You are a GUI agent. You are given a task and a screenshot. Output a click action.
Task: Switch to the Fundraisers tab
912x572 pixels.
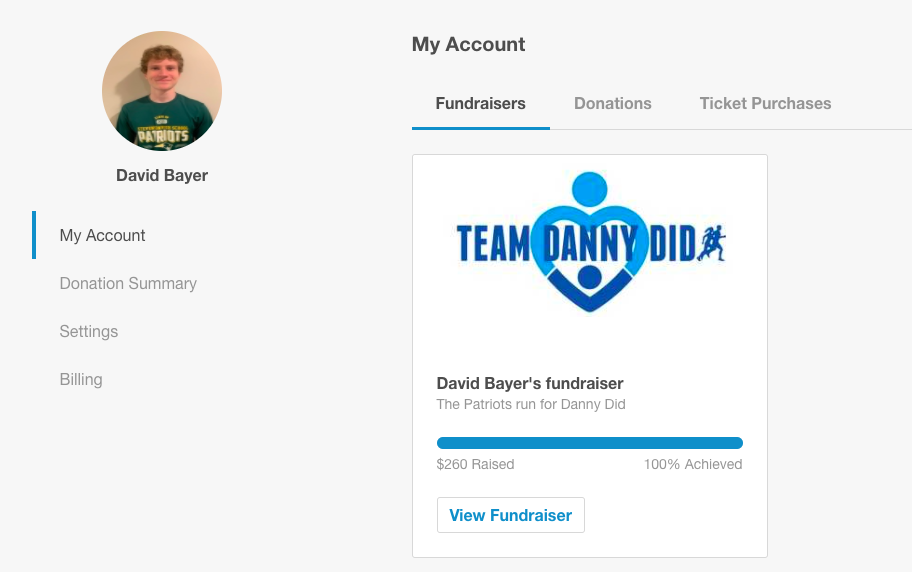coord(480,103)
